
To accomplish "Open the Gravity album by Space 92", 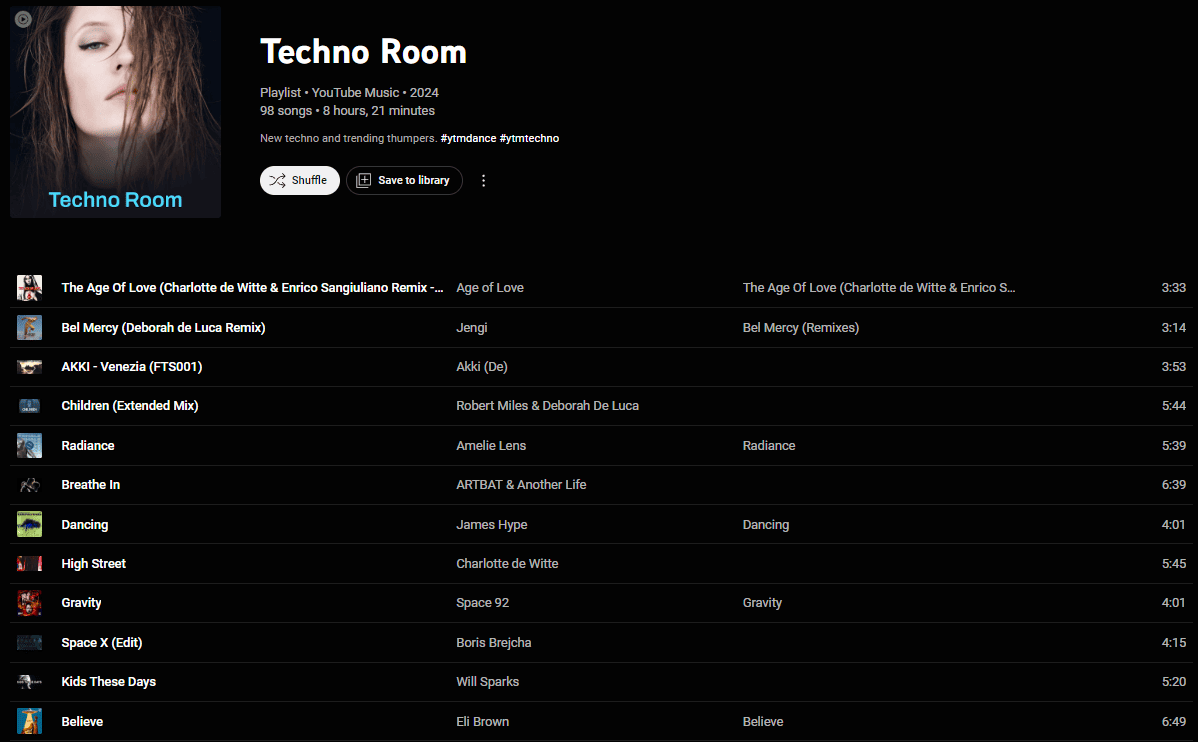I will (762, 602).
